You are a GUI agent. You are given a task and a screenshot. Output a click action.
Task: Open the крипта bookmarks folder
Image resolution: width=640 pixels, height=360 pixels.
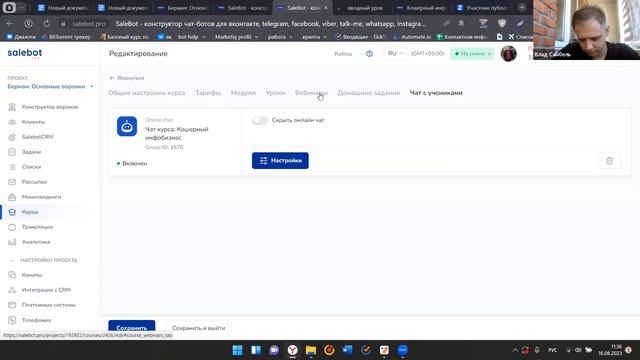coord(314,37)
